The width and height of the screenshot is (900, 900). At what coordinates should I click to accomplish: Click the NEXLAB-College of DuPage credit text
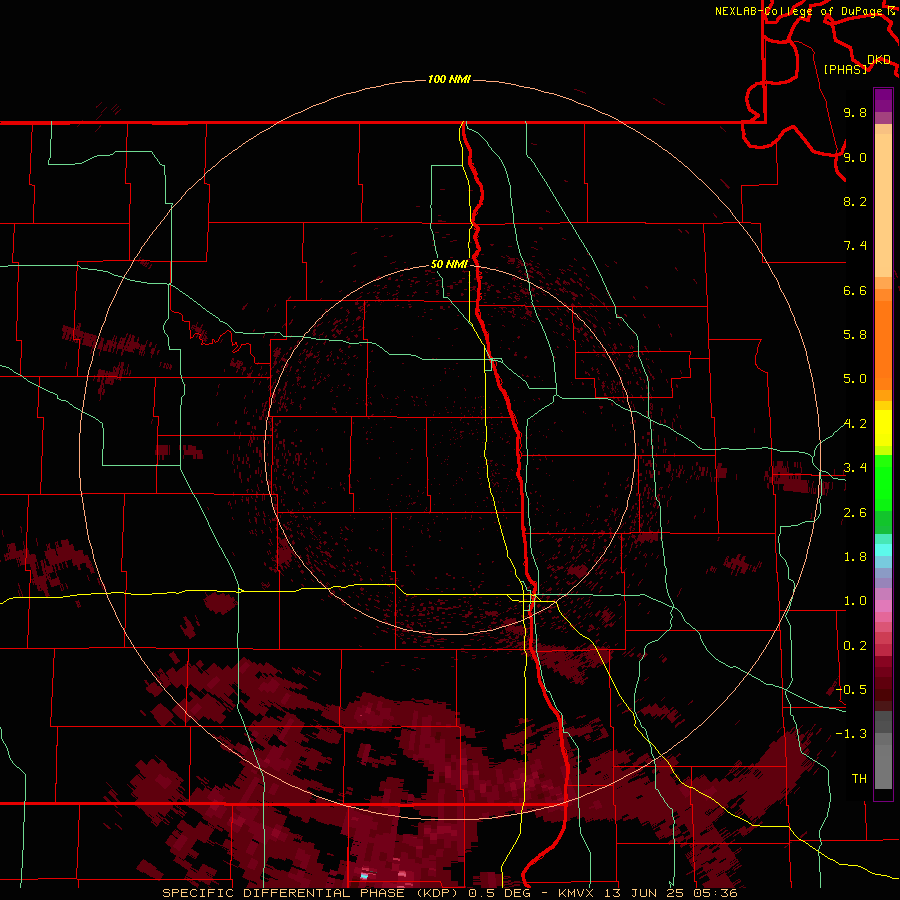[798, 11]
